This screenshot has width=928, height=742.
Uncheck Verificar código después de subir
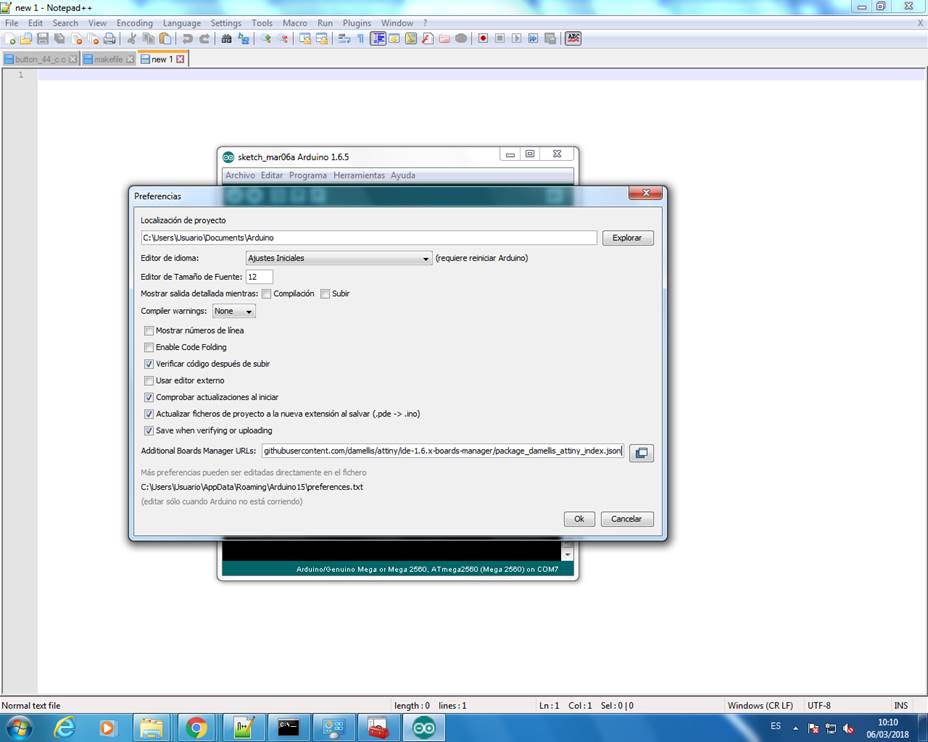point(149,364)
